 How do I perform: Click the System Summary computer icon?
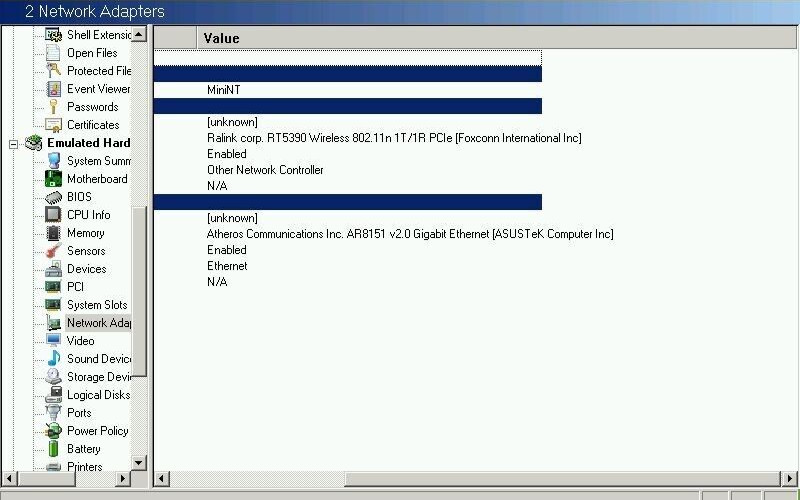(53, 161)
